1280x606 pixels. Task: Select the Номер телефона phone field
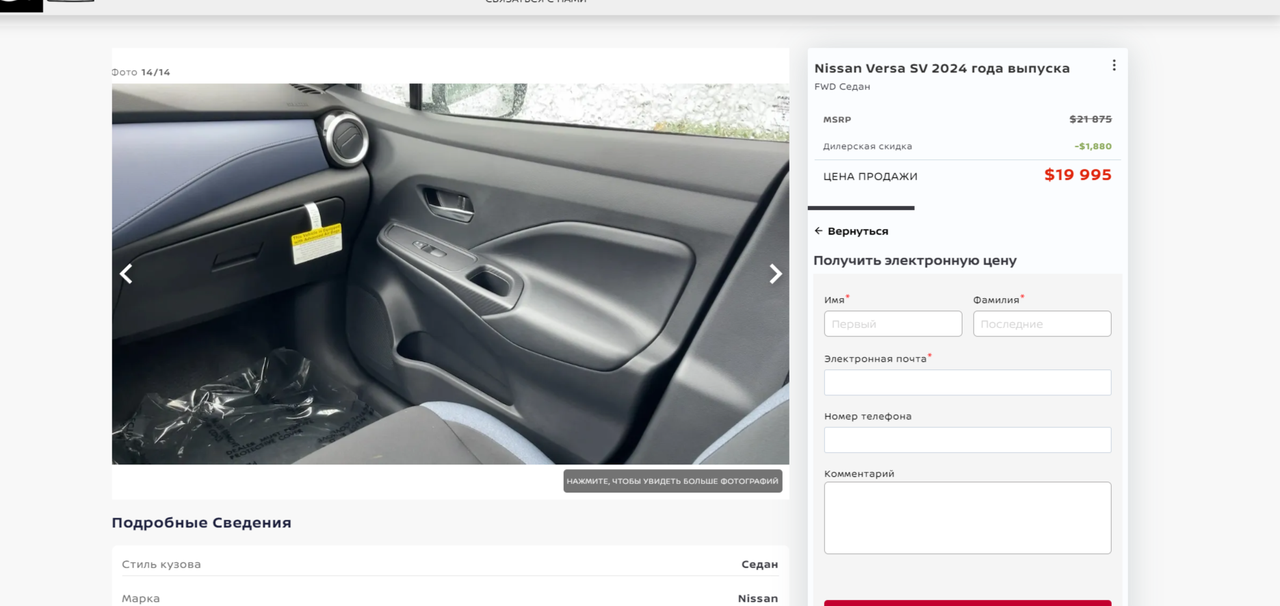(x=967, y=440)
